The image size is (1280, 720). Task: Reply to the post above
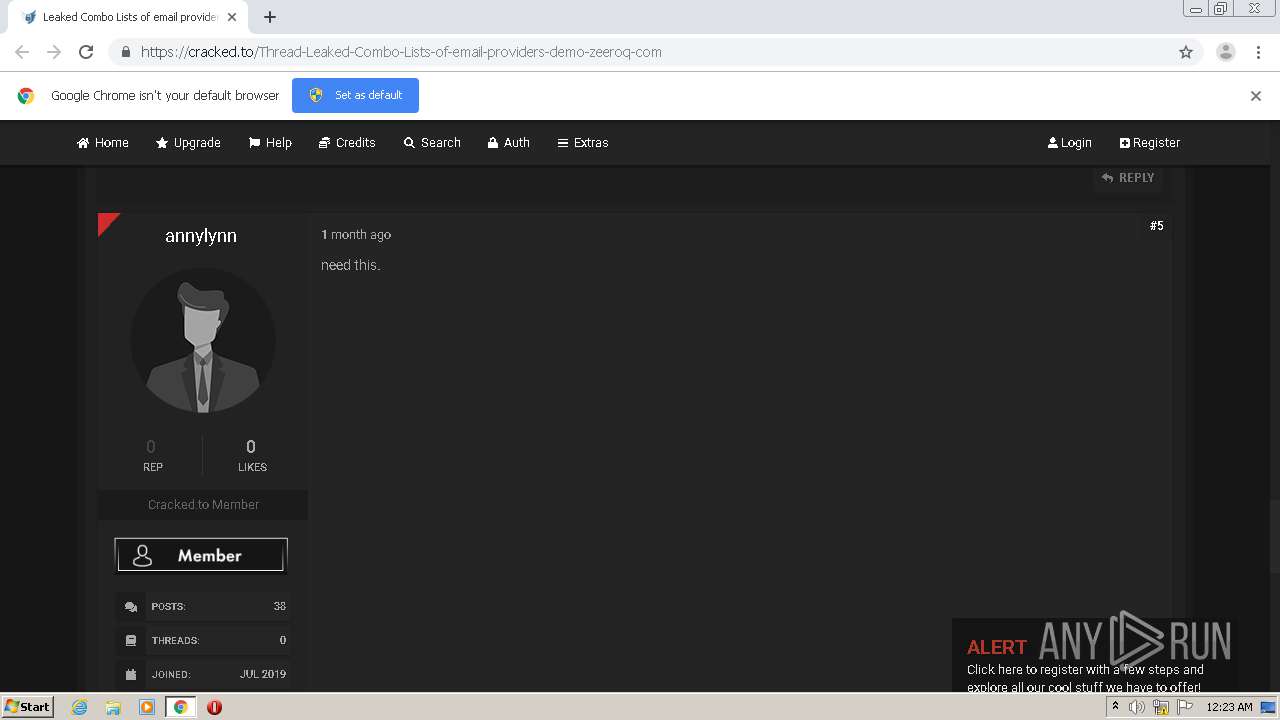[1128, 178]
